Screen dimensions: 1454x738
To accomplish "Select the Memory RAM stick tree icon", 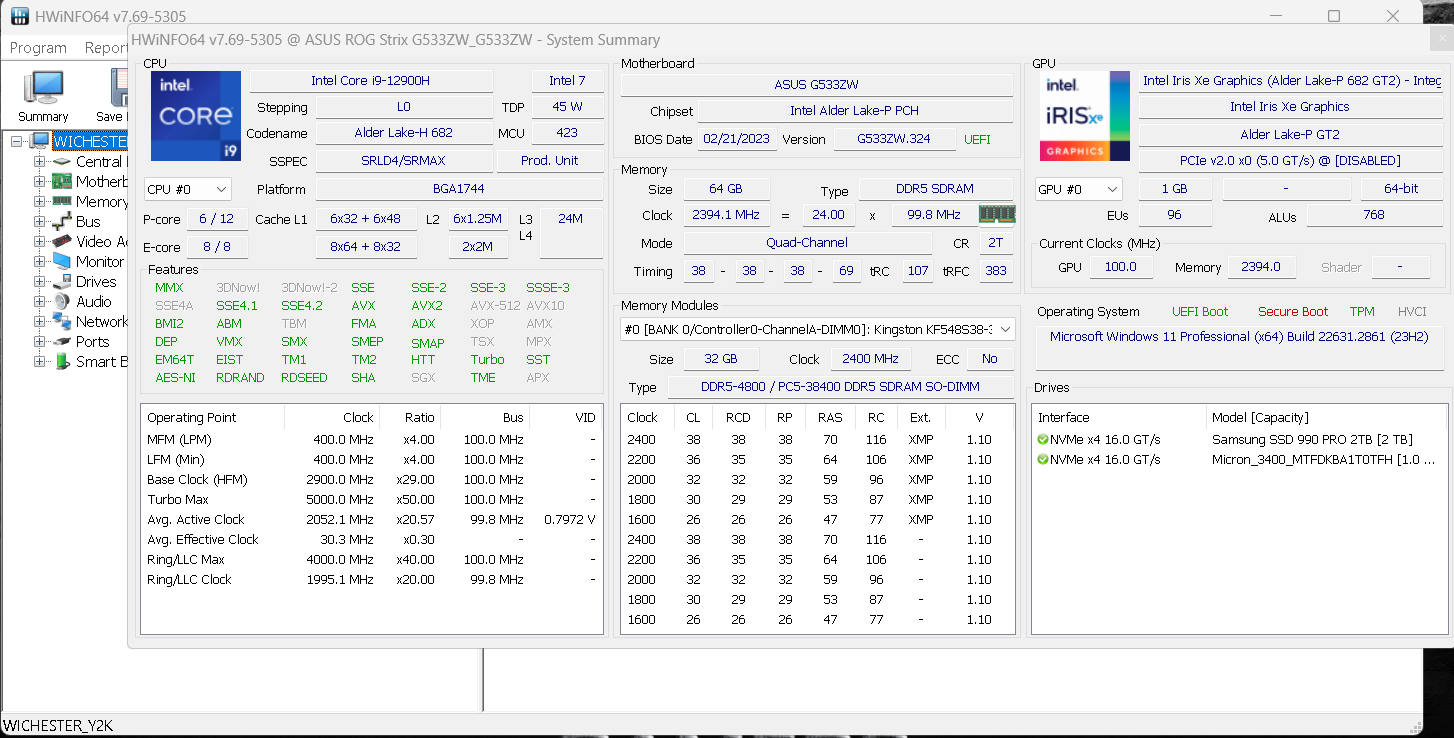I will click(62, 202).
